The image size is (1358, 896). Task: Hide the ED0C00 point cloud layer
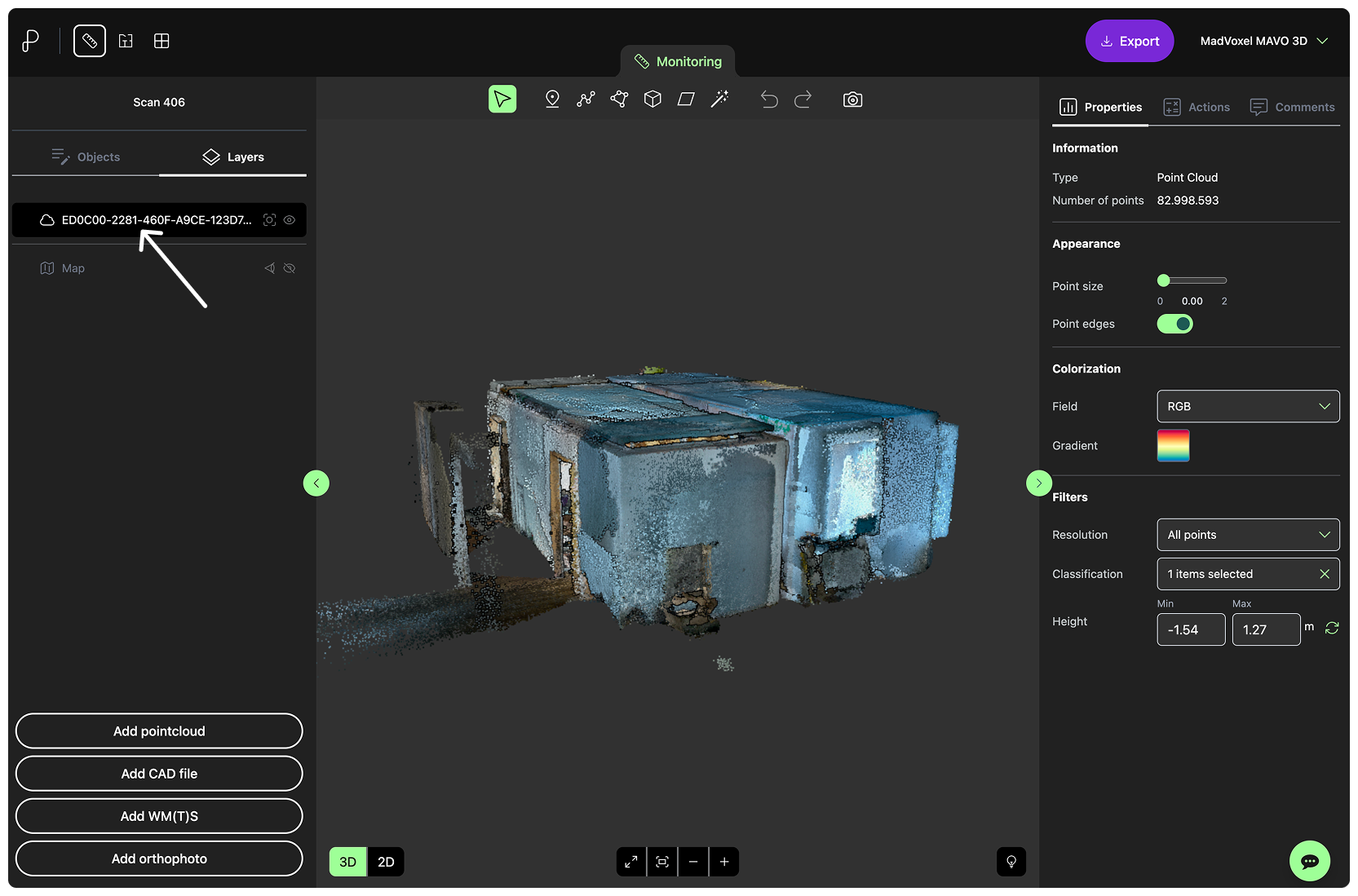click(x=290, y=220)
